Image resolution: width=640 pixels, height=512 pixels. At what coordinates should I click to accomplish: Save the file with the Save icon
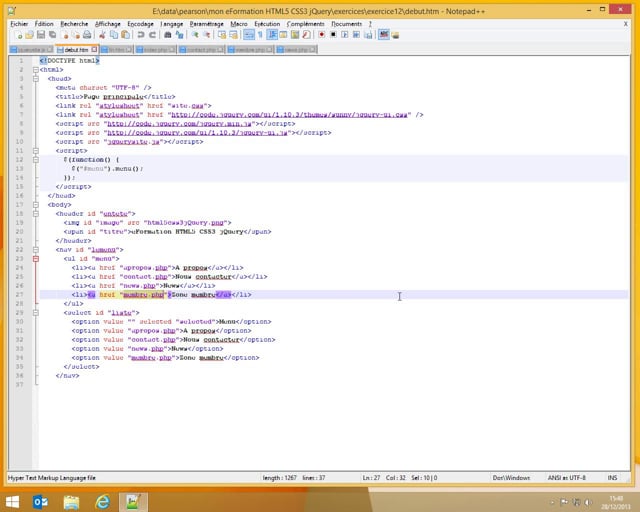(x=41, y=35)
